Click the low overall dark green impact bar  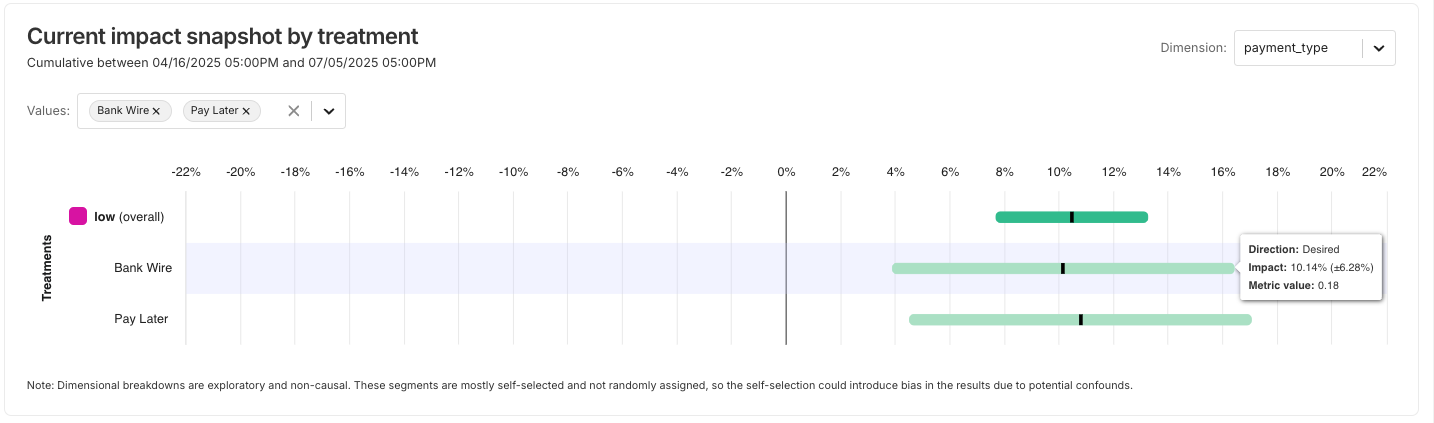(x=1030, y=217)
